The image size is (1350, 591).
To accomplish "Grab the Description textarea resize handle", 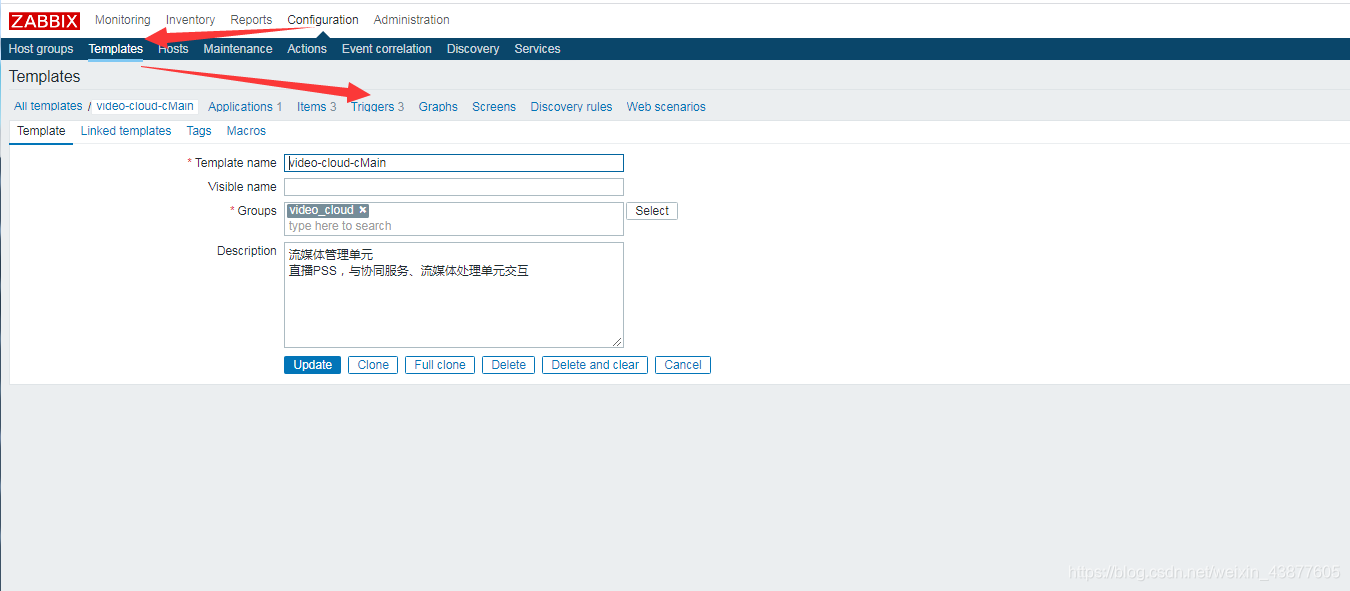I will point(617,341).
